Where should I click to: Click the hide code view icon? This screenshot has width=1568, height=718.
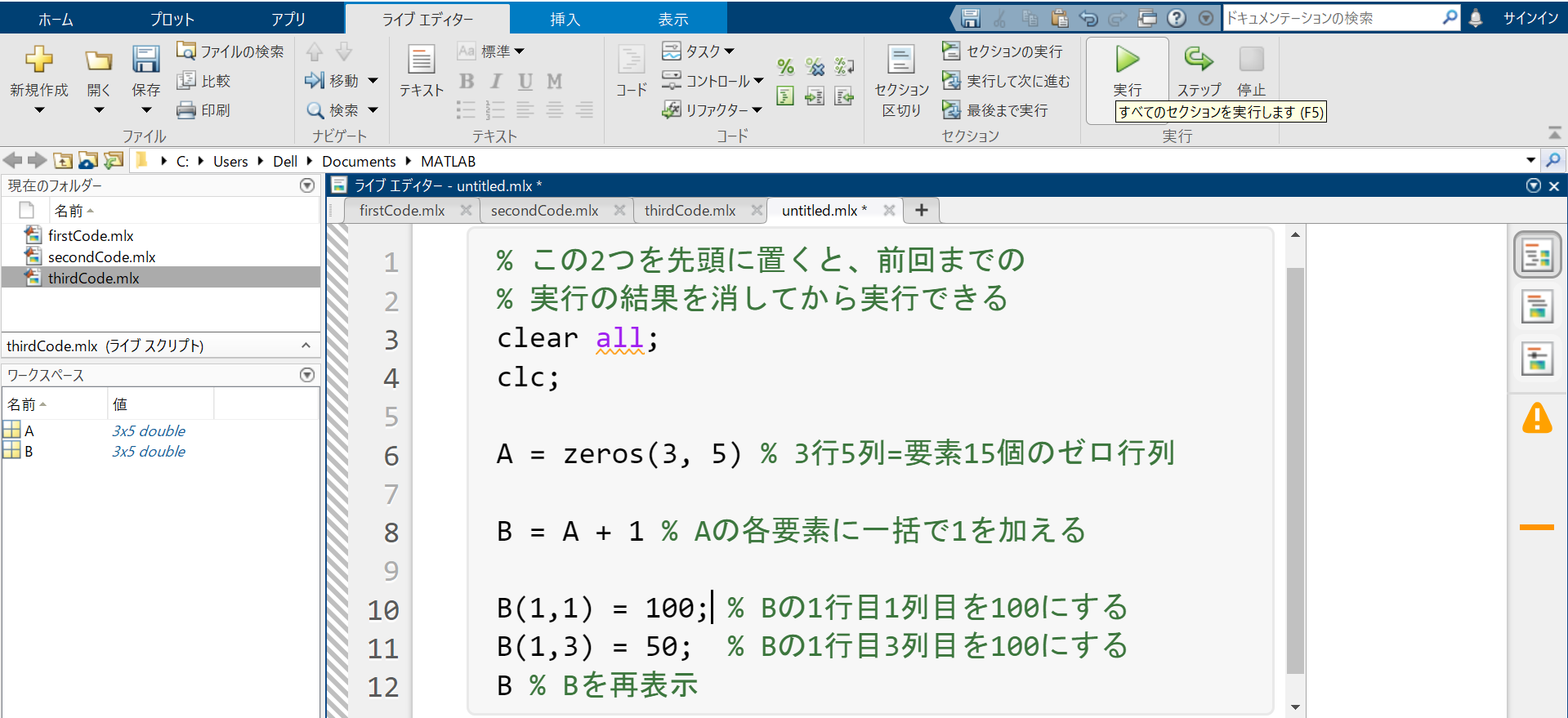pyautogui.click(x=1538, y=359)
